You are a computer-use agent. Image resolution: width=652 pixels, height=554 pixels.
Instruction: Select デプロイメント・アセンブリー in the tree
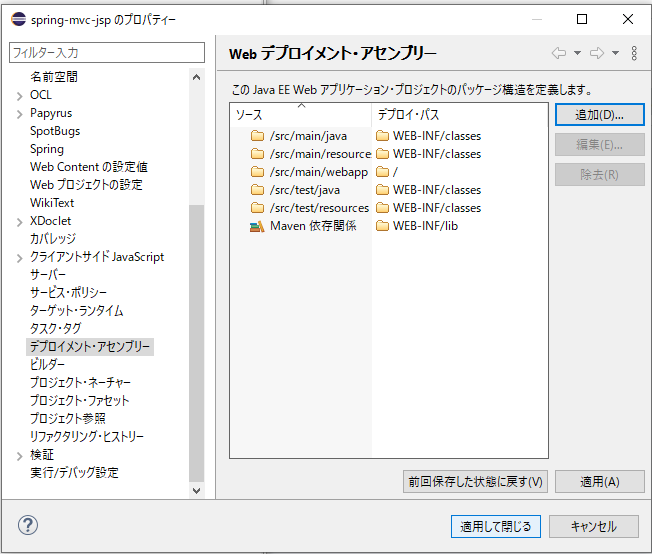click(90, 347)
